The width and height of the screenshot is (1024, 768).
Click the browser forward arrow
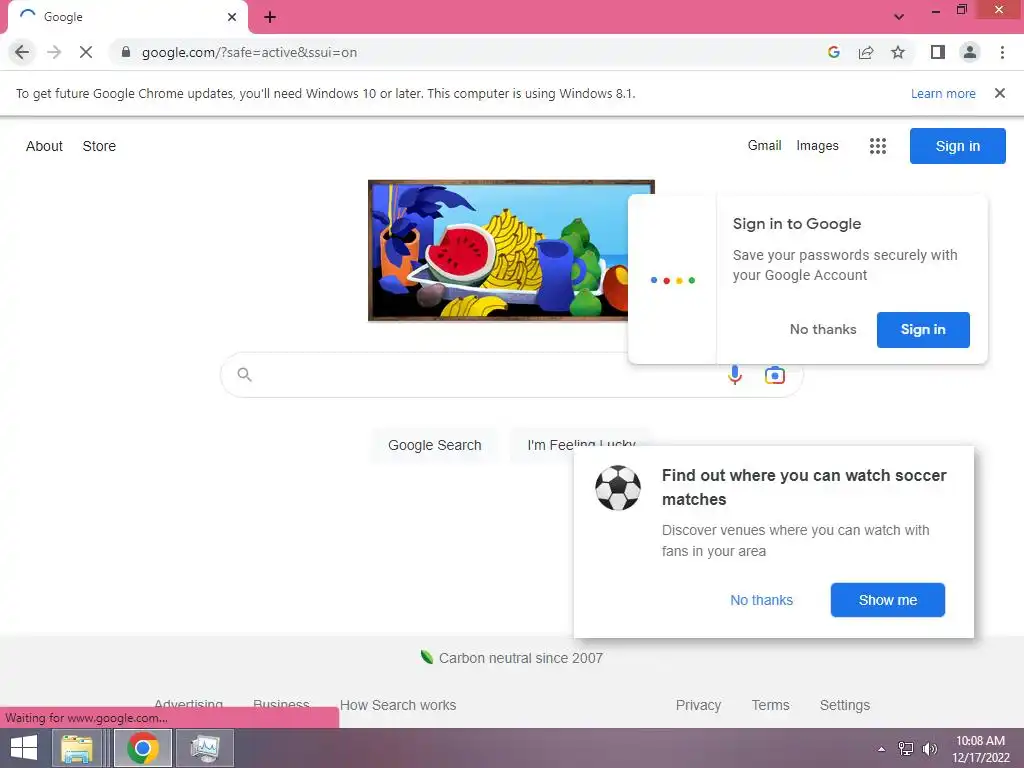(x=54, y=52)
